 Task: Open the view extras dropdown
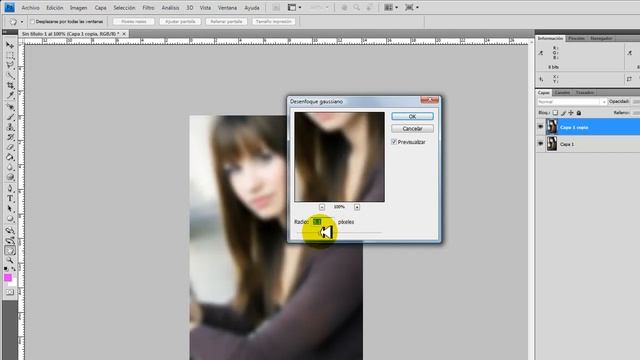[x=294, y=7]
